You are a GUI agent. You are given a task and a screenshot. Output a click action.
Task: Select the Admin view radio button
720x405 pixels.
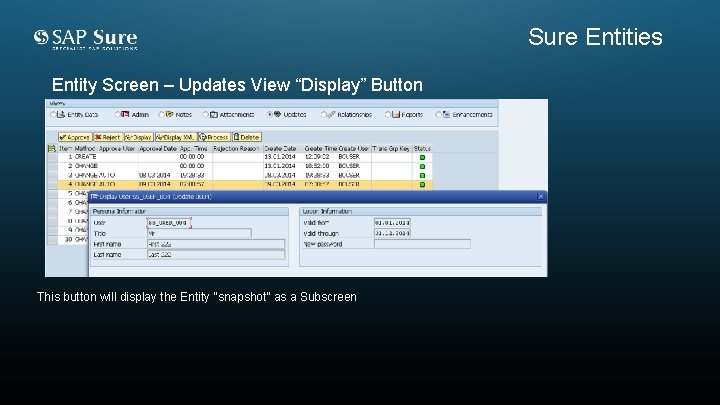click(117, 114)
